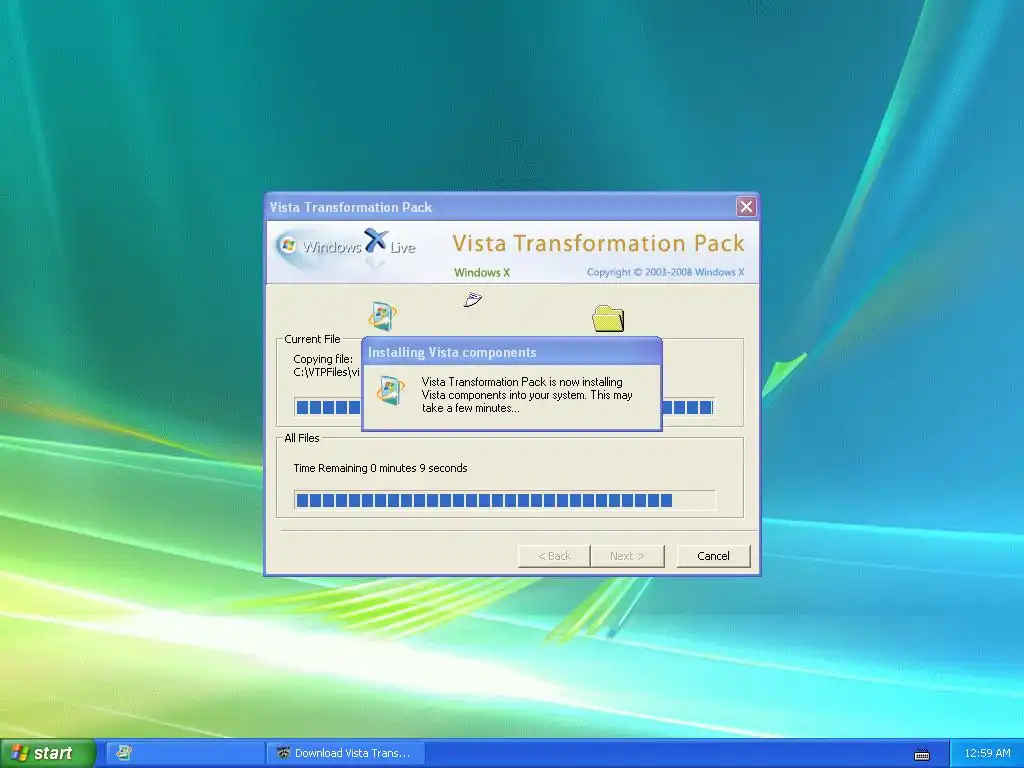The height and width of the screenshot is (768, 1024).
Task: Click the Vista Transformation Pack banner heading
Action: pyautogui.click(x=598, y=243)
